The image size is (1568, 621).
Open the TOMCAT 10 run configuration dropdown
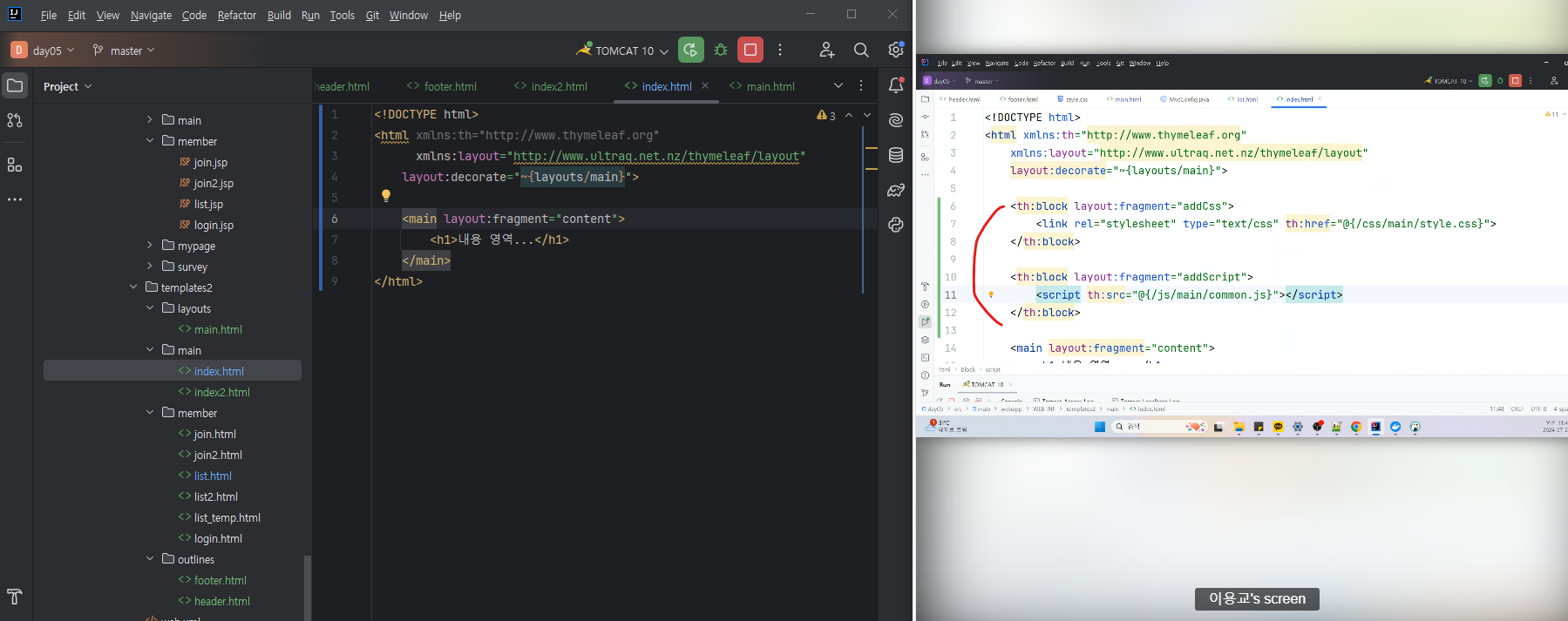tap(622, 51)
